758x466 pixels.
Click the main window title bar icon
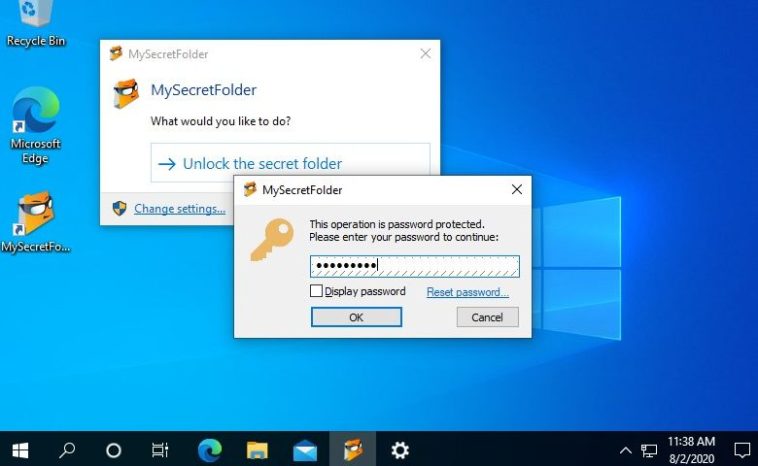tap(116, 53)
